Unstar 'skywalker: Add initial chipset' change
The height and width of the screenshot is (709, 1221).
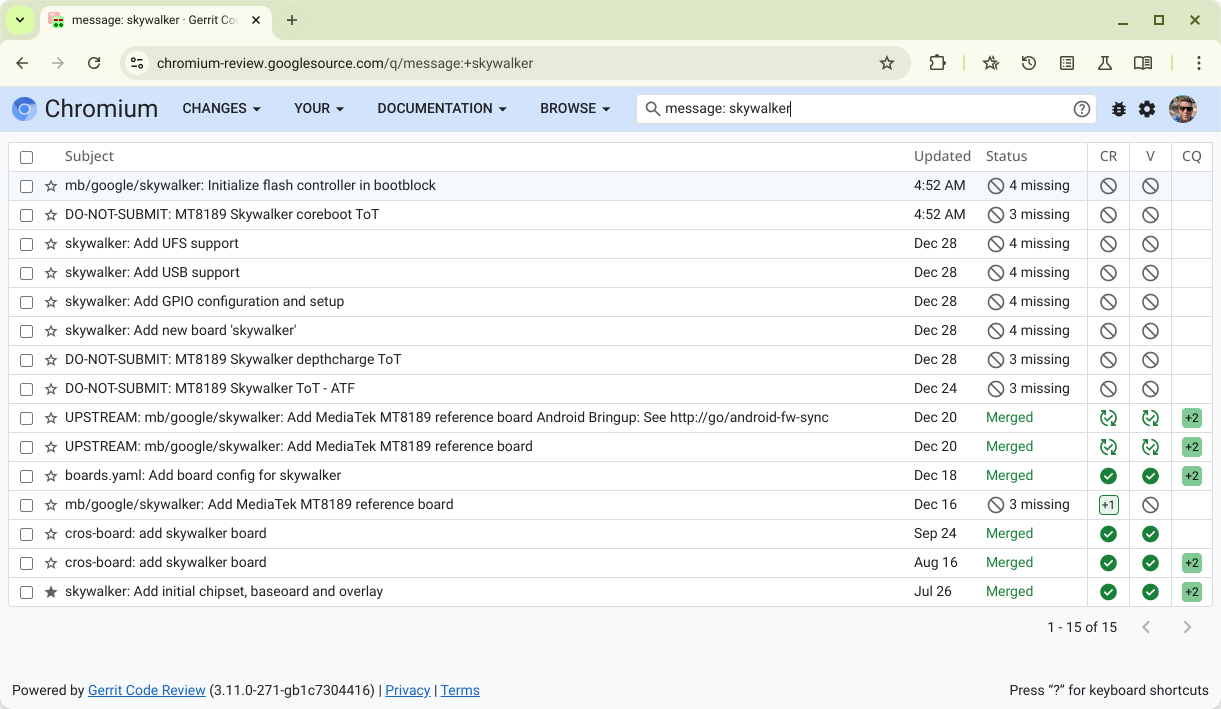pyautogui.click(x=51, y=592)
